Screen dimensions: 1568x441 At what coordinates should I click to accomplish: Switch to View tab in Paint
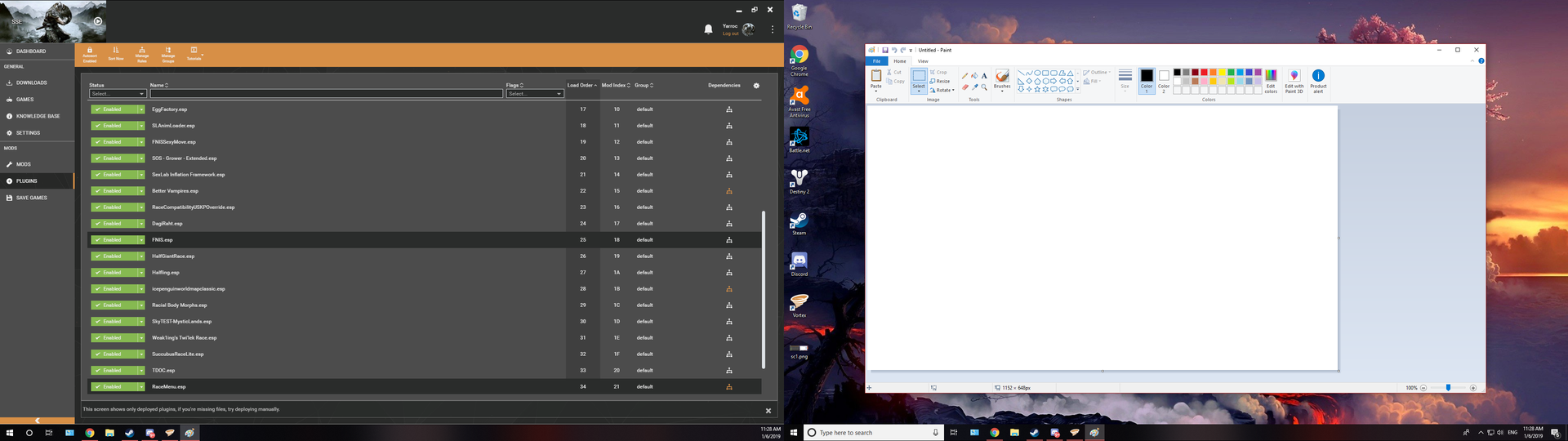pos(923,61)
